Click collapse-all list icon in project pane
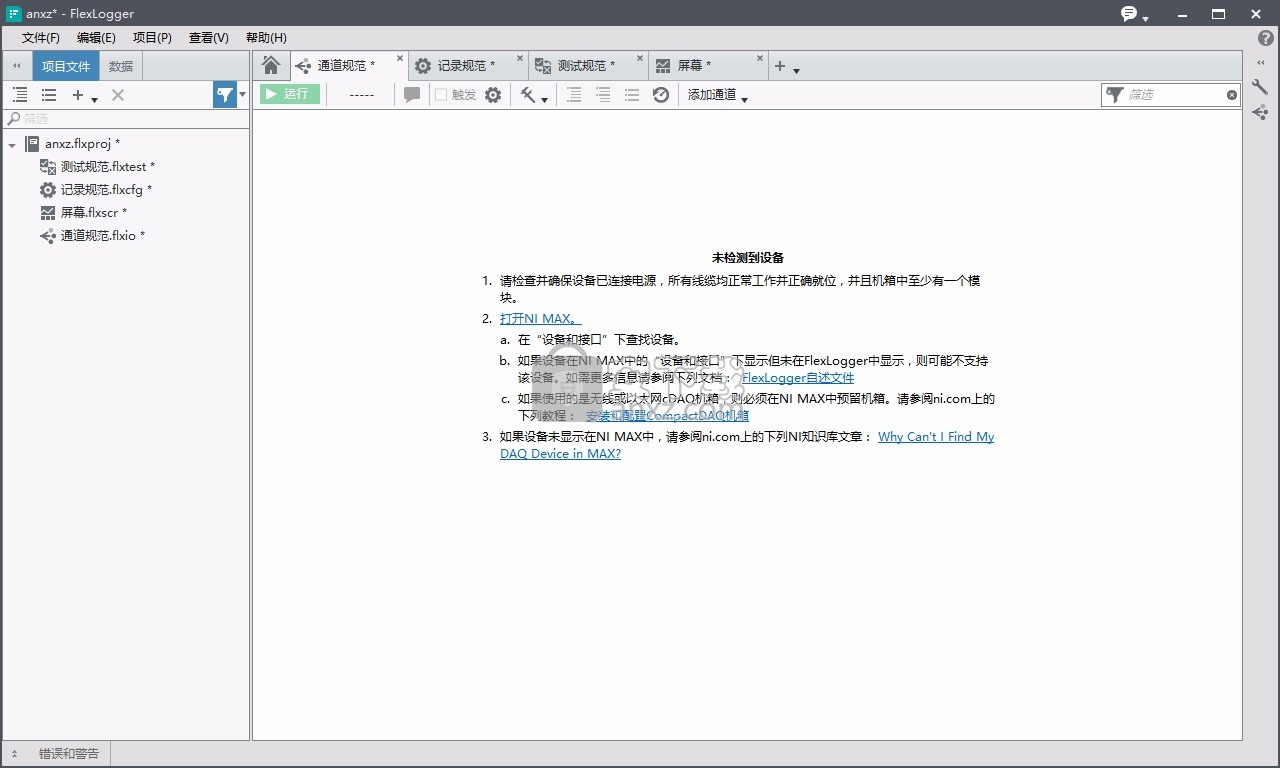 tap(48, 95)
